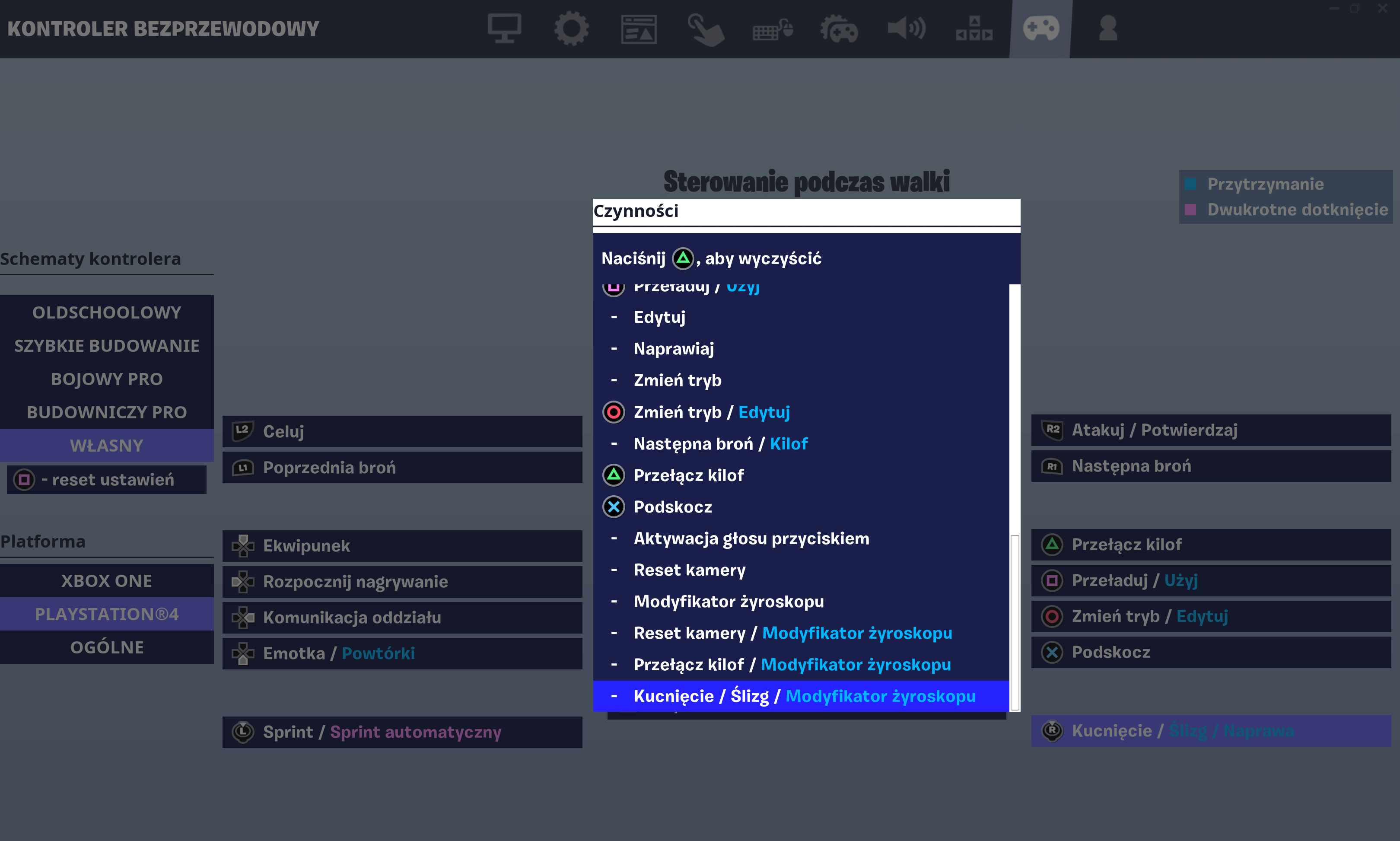1400x841 pixels.
Task: Select the WŁASNY custom controller scheme
Action: [x=107, y=446]
